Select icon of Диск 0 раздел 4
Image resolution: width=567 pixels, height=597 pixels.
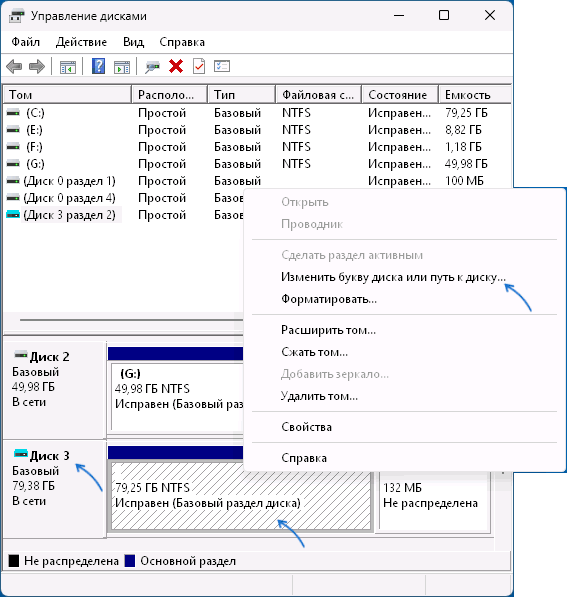pos(13,198)
